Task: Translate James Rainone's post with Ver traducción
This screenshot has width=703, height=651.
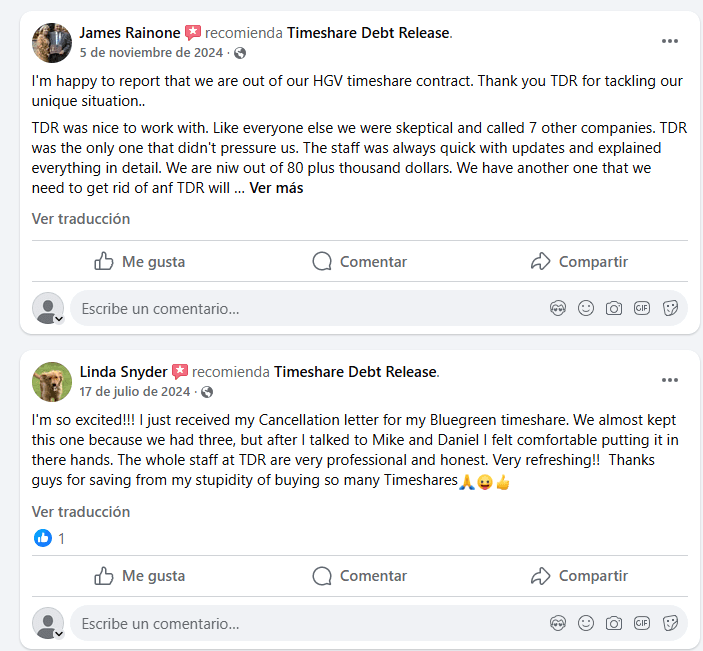Action: pyautogui.click(x=81, y=219)
